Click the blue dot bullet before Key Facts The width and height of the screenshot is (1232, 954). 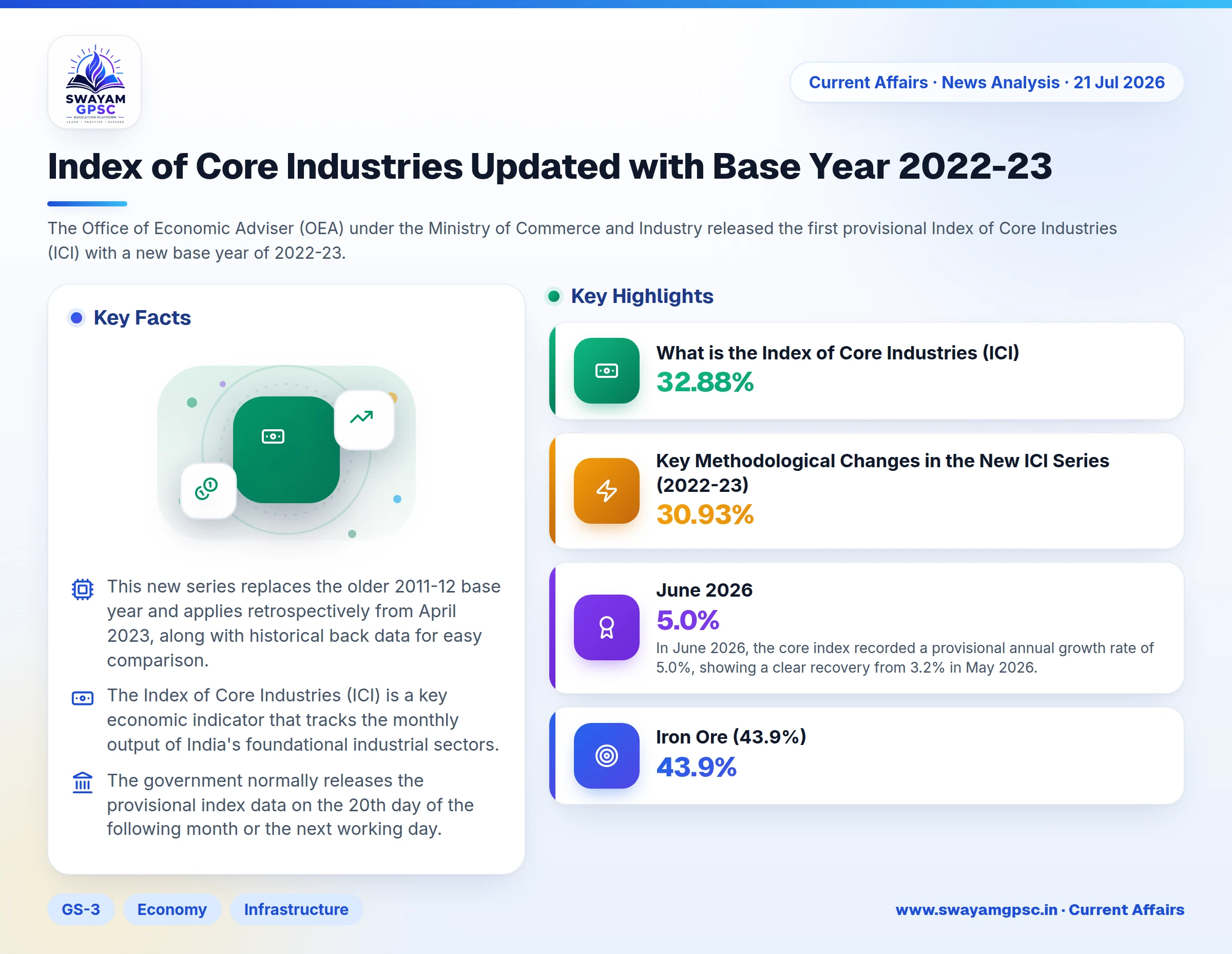click(x=76, y=318)
